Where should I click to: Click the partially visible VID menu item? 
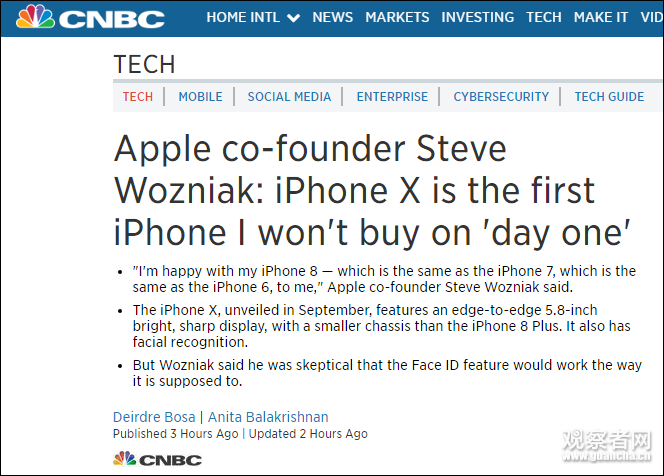click(x=652, y=17)
